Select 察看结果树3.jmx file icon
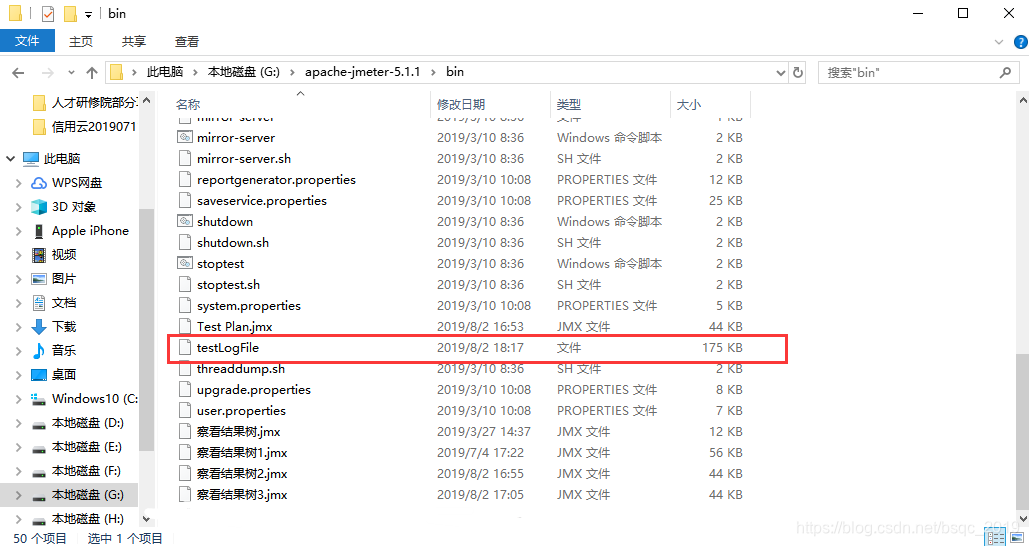1029x546 pixels. [185, 494]
